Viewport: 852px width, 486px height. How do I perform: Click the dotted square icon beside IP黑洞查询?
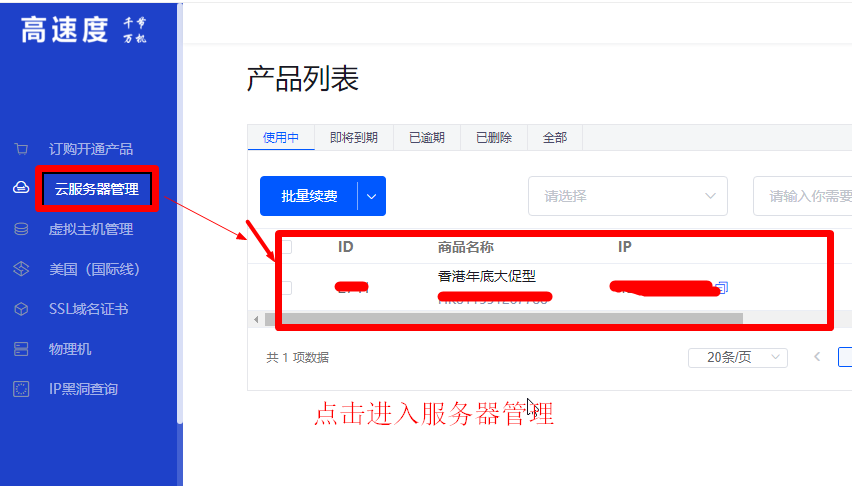[x=21, y=389]
